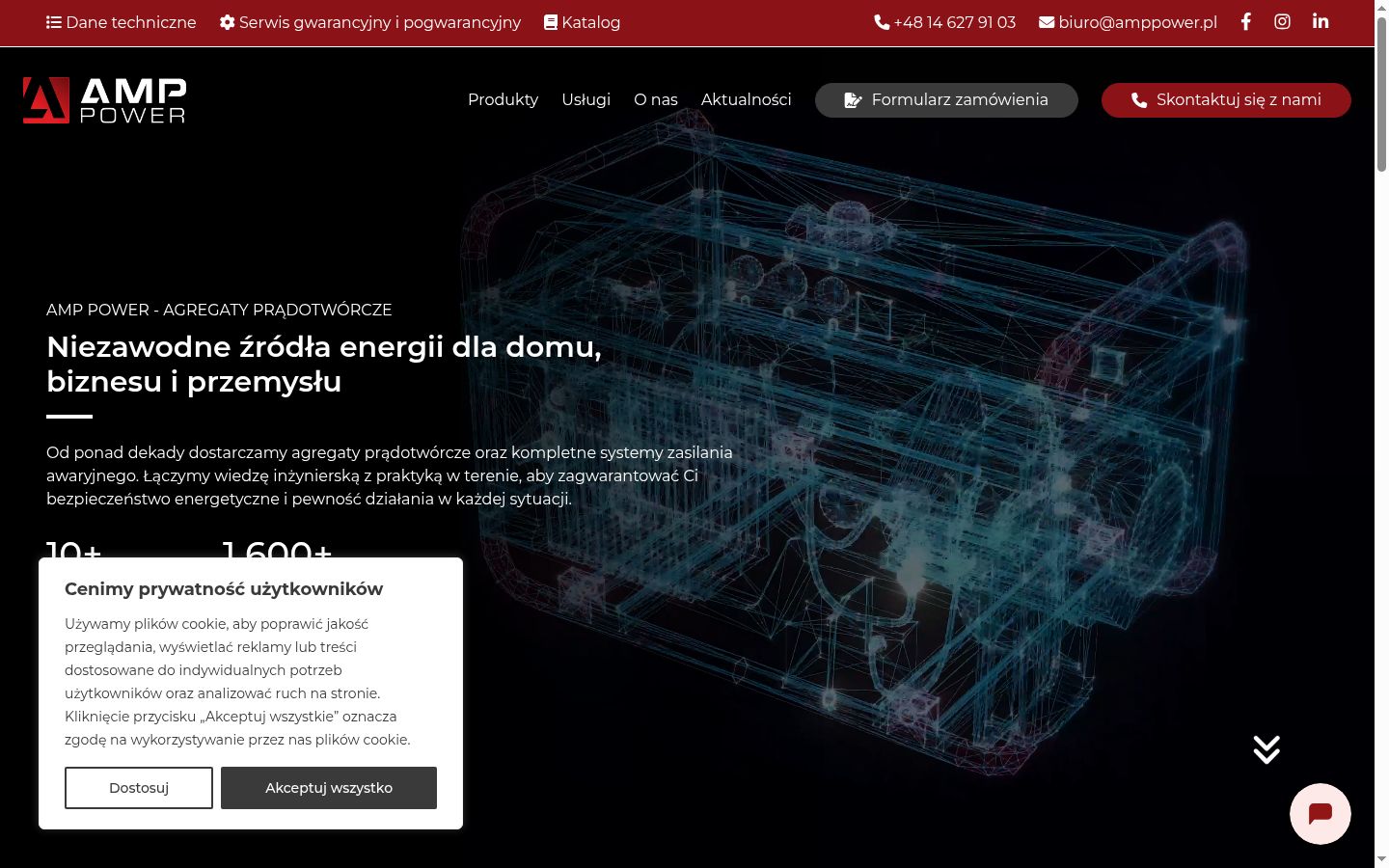
Task: Open the chat bubble widget
Action: [1321, 814]
